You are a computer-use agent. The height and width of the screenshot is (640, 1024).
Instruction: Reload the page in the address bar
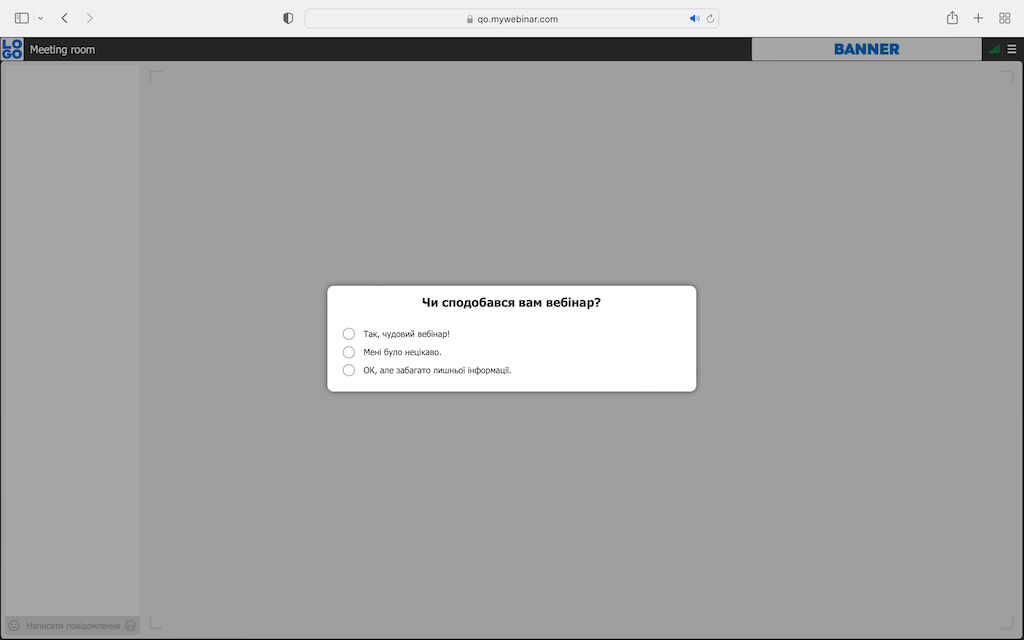tap(710, 18)
